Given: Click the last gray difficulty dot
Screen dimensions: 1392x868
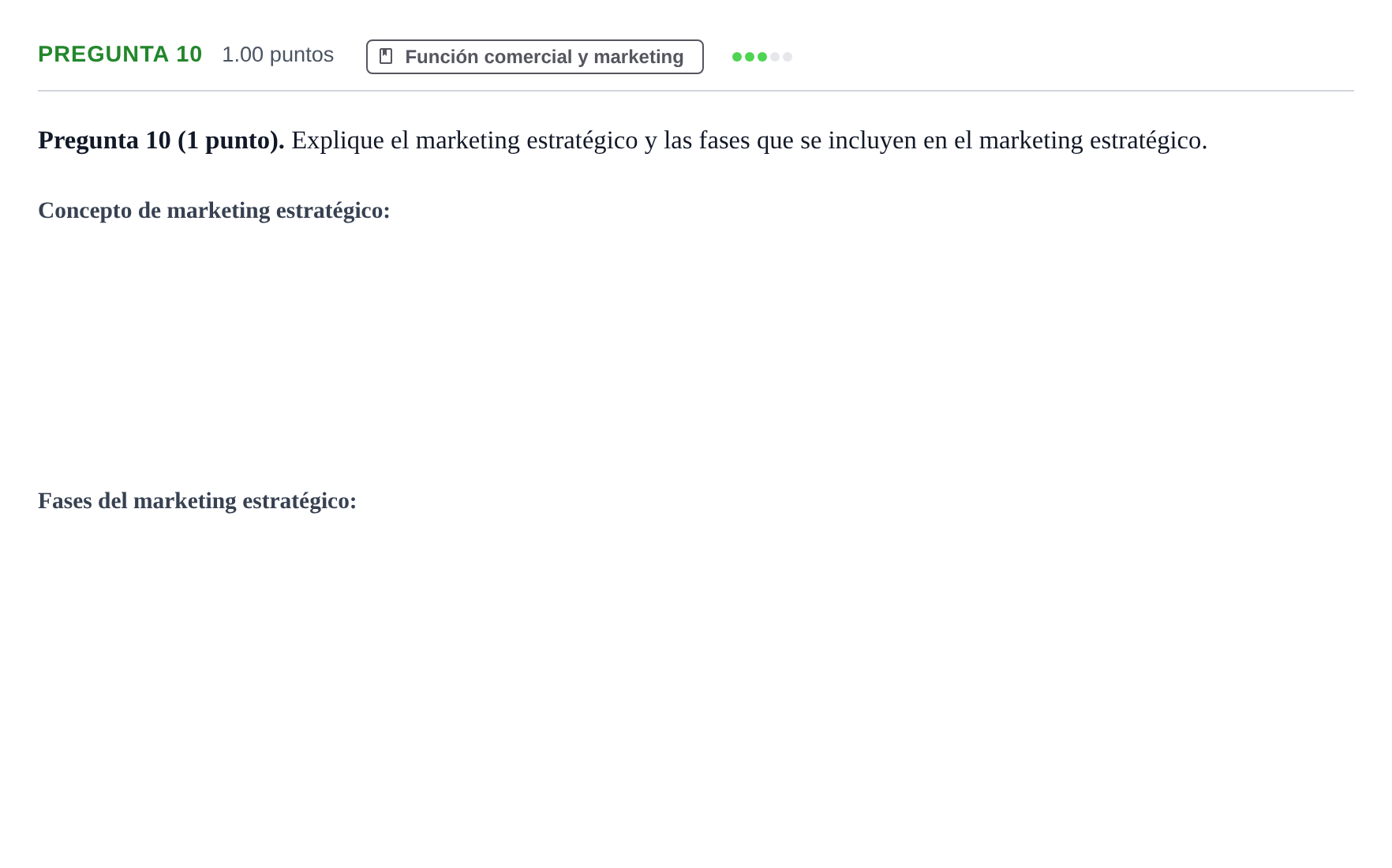Looking at the screenshot, I should [788, 57].
